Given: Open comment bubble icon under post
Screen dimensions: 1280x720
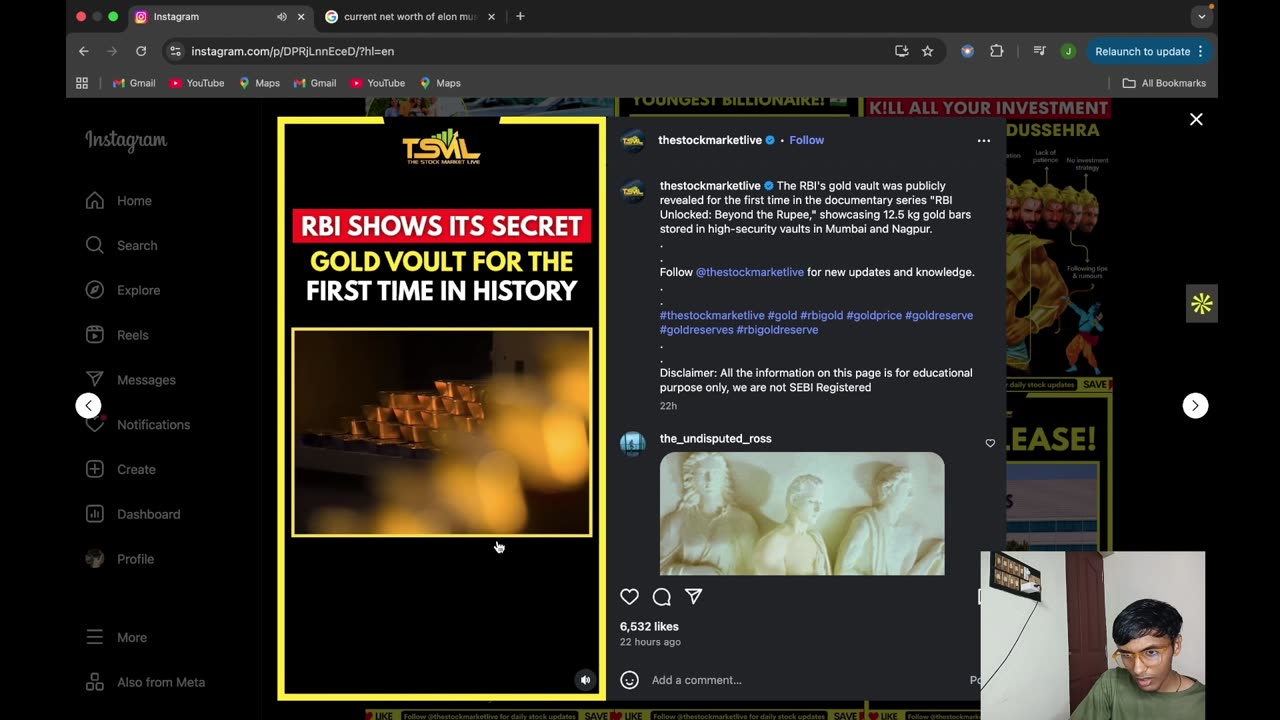Looking at the screenshot, I should tap(661, 597).
